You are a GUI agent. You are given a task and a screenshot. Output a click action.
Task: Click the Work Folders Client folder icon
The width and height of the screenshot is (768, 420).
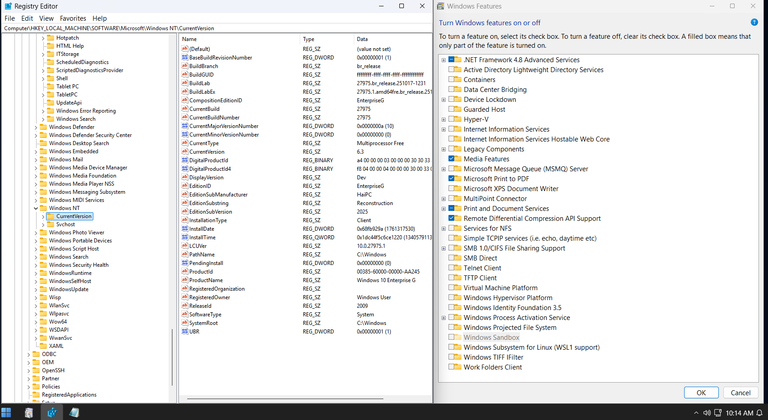pos(457,367)
